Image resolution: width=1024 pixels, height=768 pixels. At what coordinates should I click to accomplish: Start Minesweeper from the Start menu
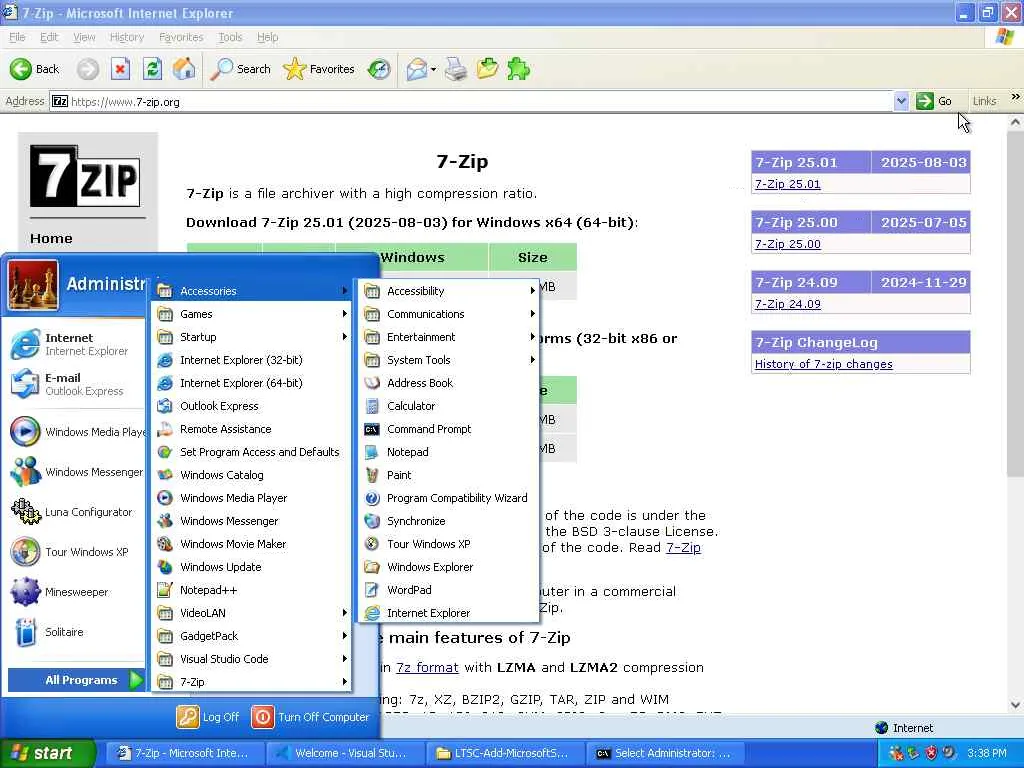tap(76, 592)
